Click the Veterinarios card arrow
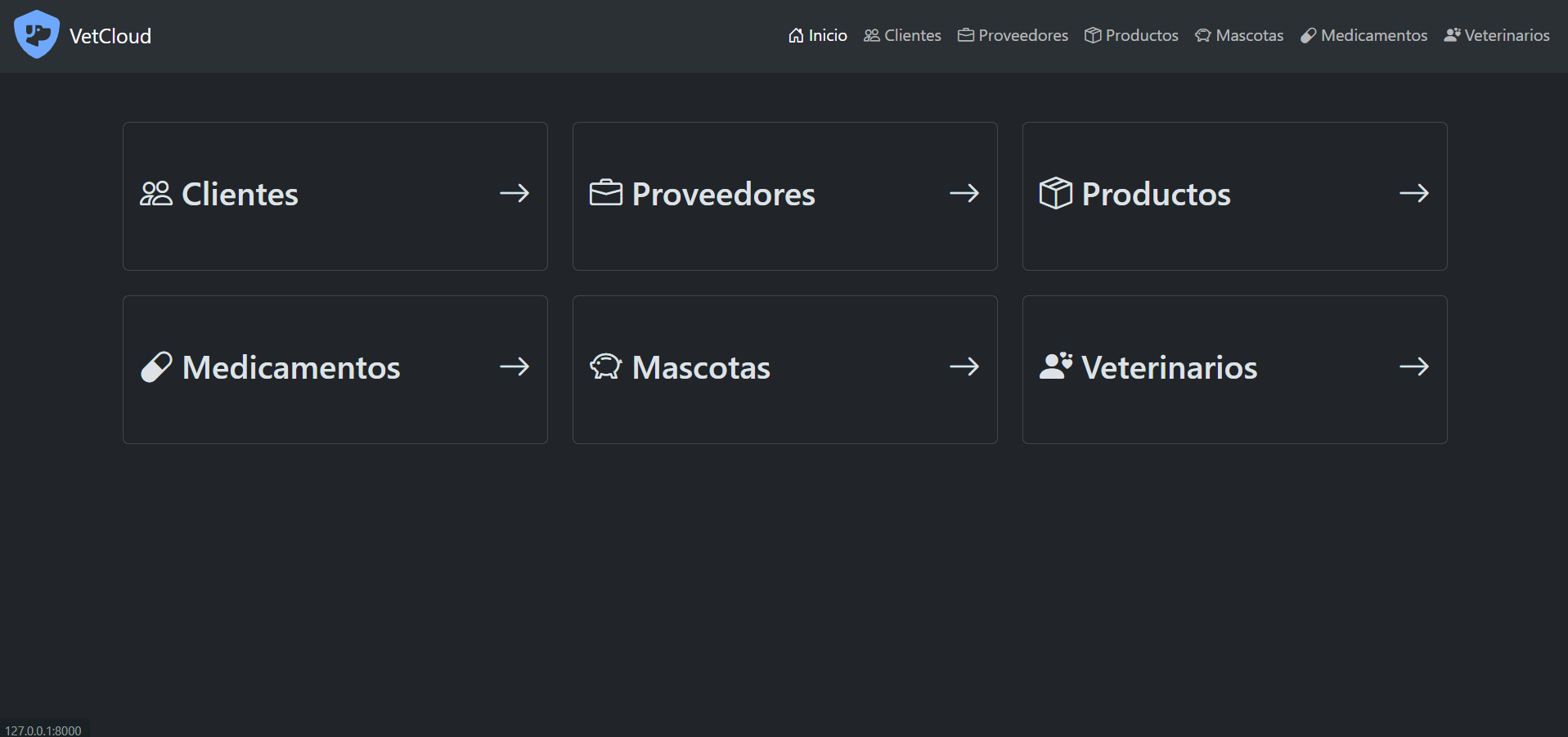 (1414, 366)
